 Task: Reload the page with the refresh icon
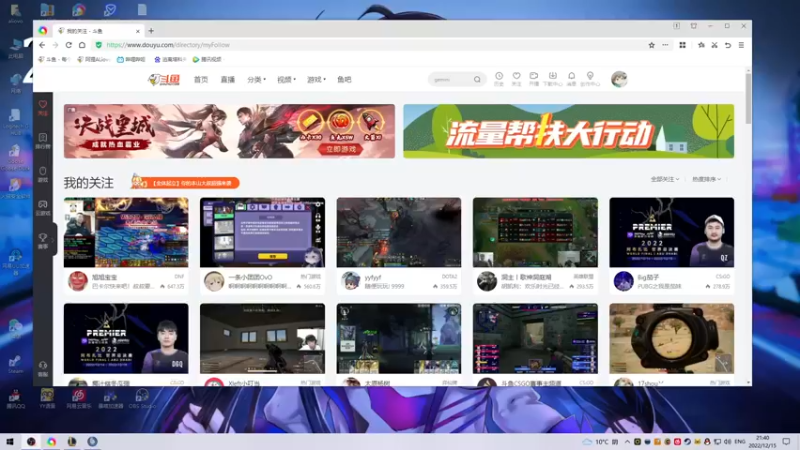[69, 45]
